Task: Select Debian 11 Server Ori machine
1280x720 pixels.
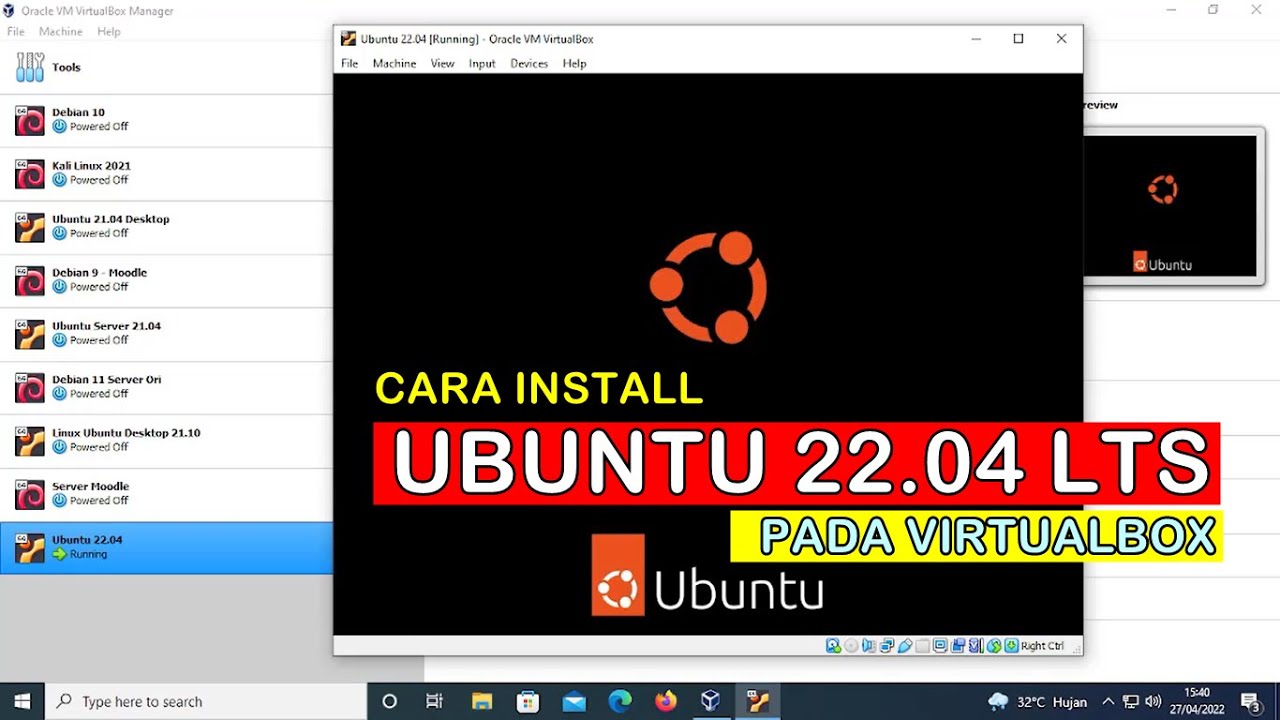Action: [x=166, y=387]
